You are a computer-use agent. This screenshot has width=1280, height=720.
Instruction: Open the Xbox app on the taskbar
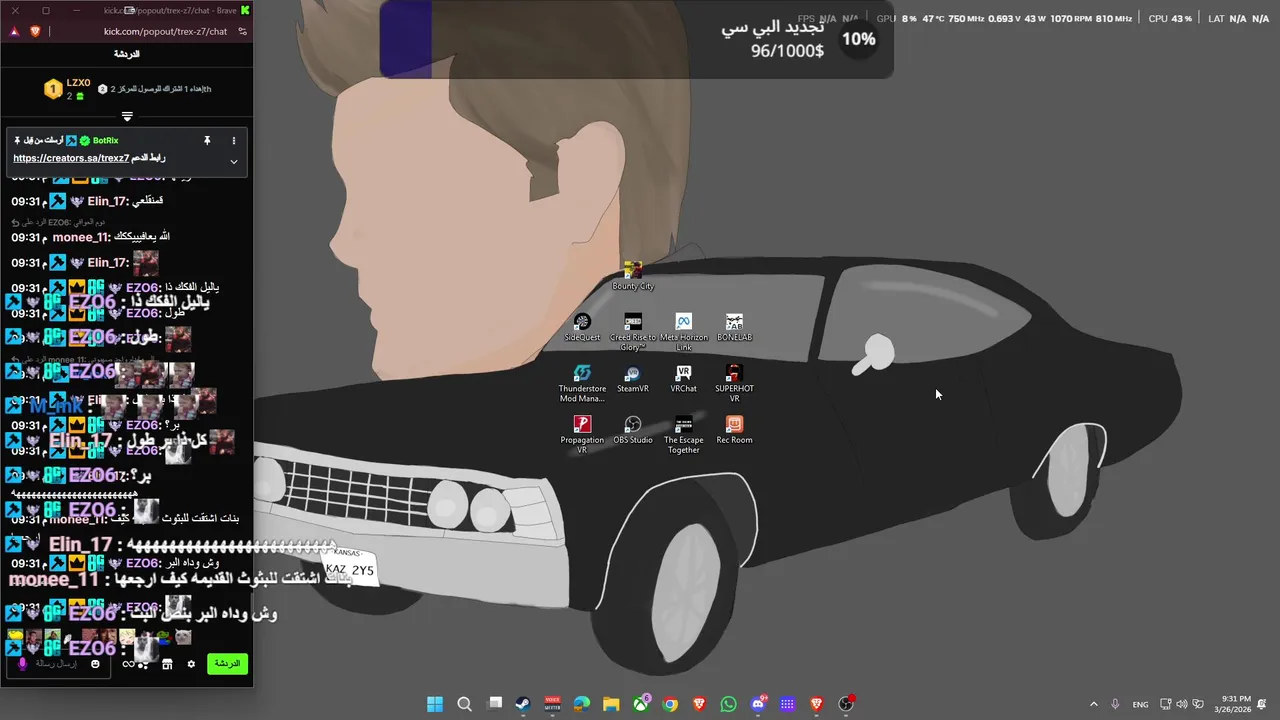point(641,704)
